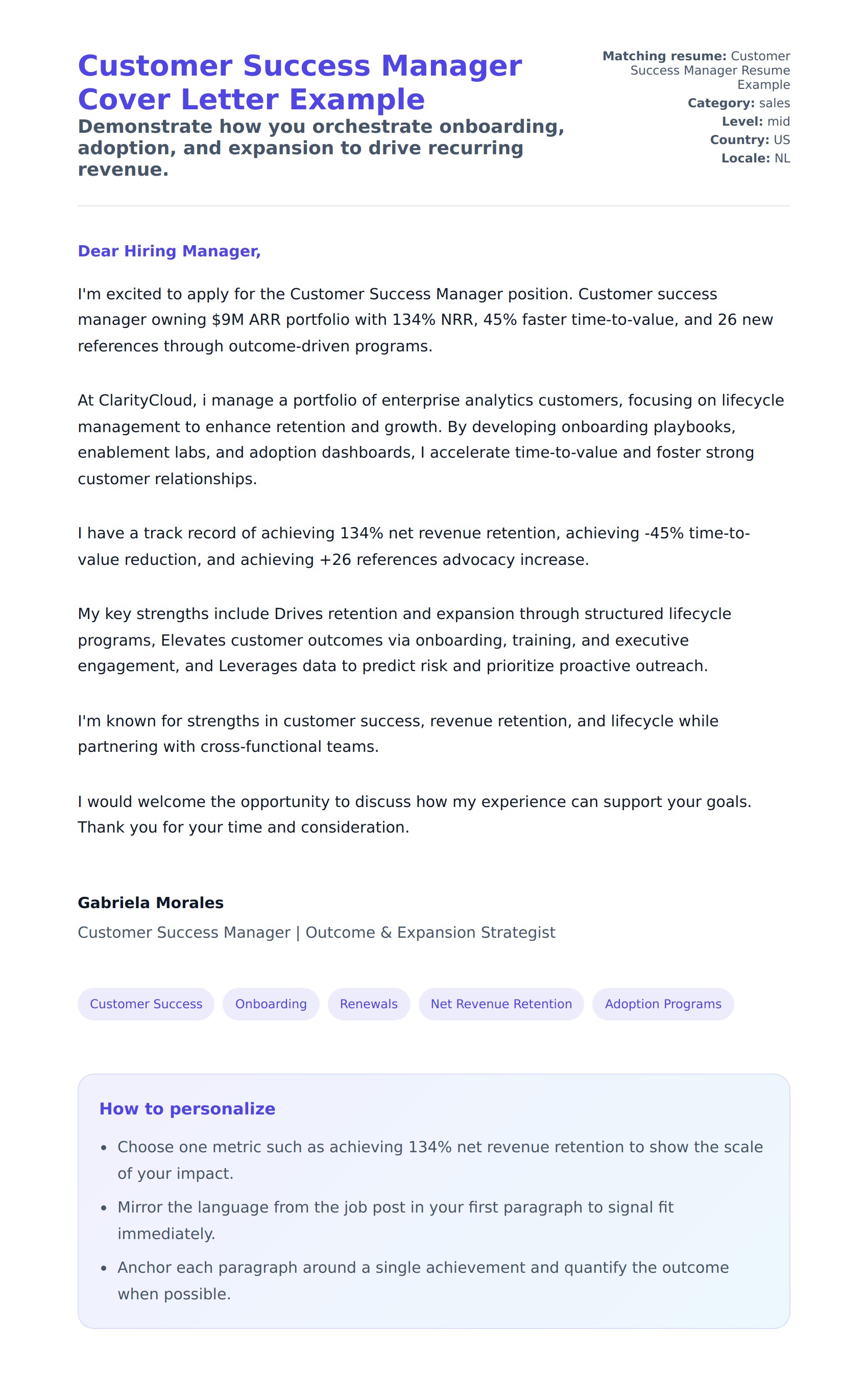Click the Gabriela Morales signature name
Screen dimensions: 868x1378
151,902
